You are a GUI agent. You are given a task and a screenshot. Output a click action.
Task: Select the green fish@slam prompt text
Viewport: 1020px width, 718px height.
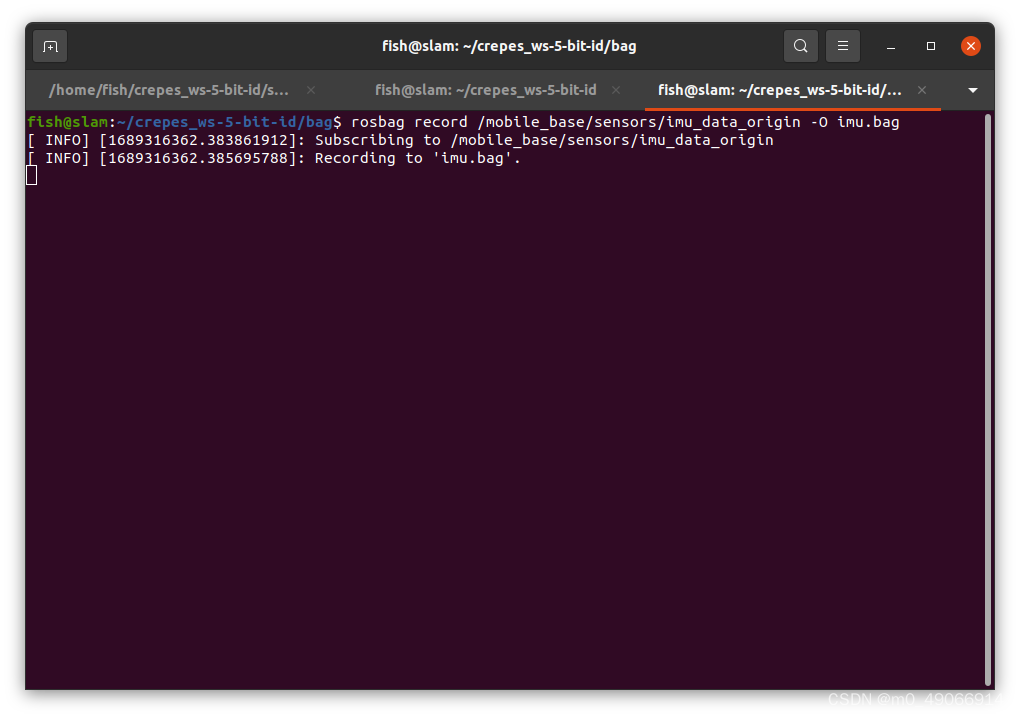[66, 121]
